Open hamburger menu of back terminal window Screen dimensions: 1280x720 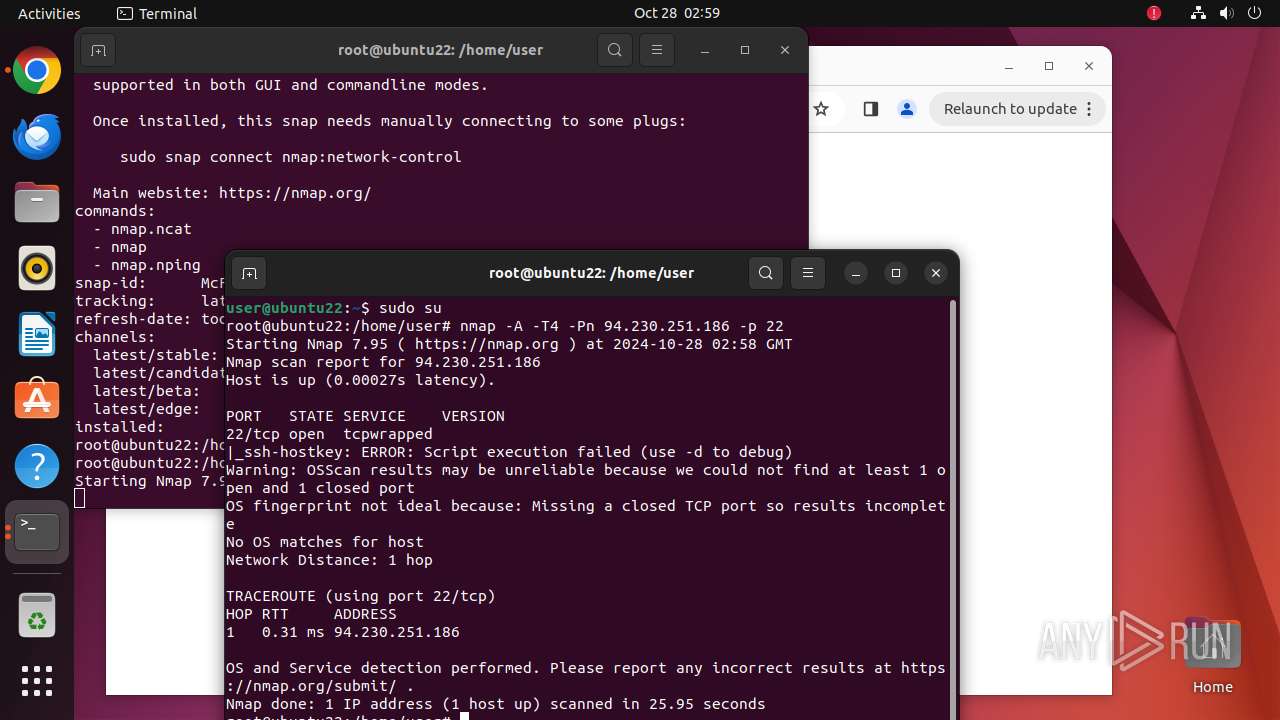[x=656, y=50]
